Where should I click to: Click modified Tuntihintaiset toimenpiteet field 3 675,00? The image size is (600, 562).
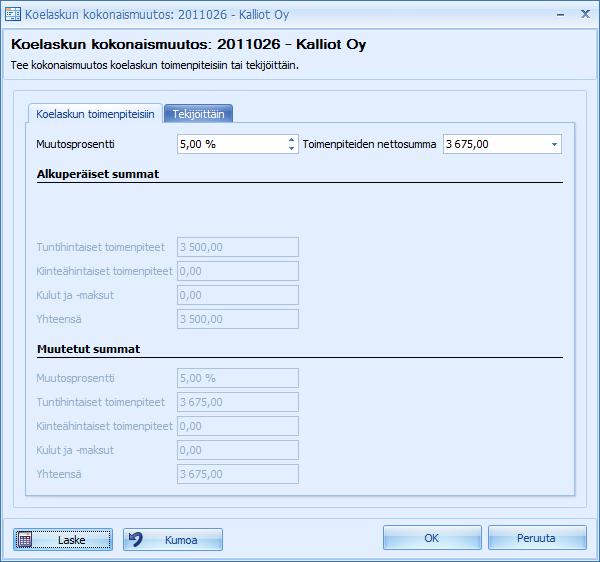pos(238,402)
